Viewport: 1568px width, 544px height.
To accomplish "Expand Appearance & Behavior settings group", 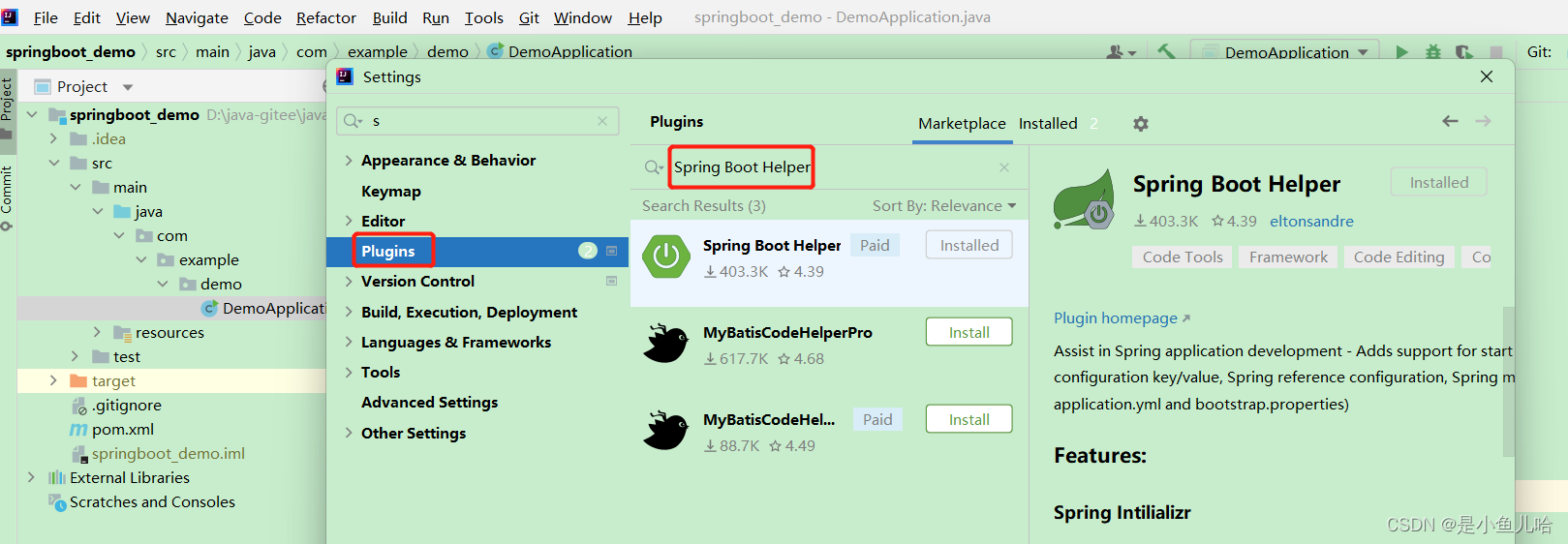I will [349, 160].
